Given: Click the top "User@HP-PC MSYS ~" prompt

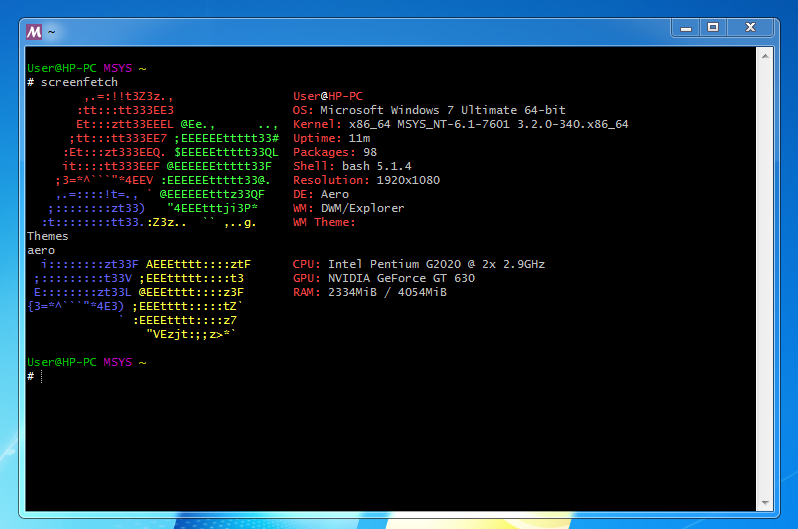Looking at the screenshot, I should coord(87,68).
